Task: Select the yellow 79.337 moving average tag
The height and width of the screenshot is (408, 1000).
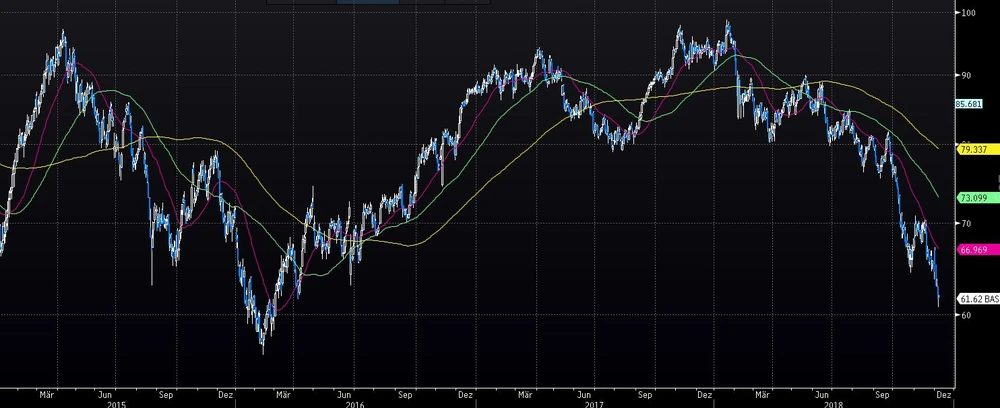Action: click(x=973, y=149)
